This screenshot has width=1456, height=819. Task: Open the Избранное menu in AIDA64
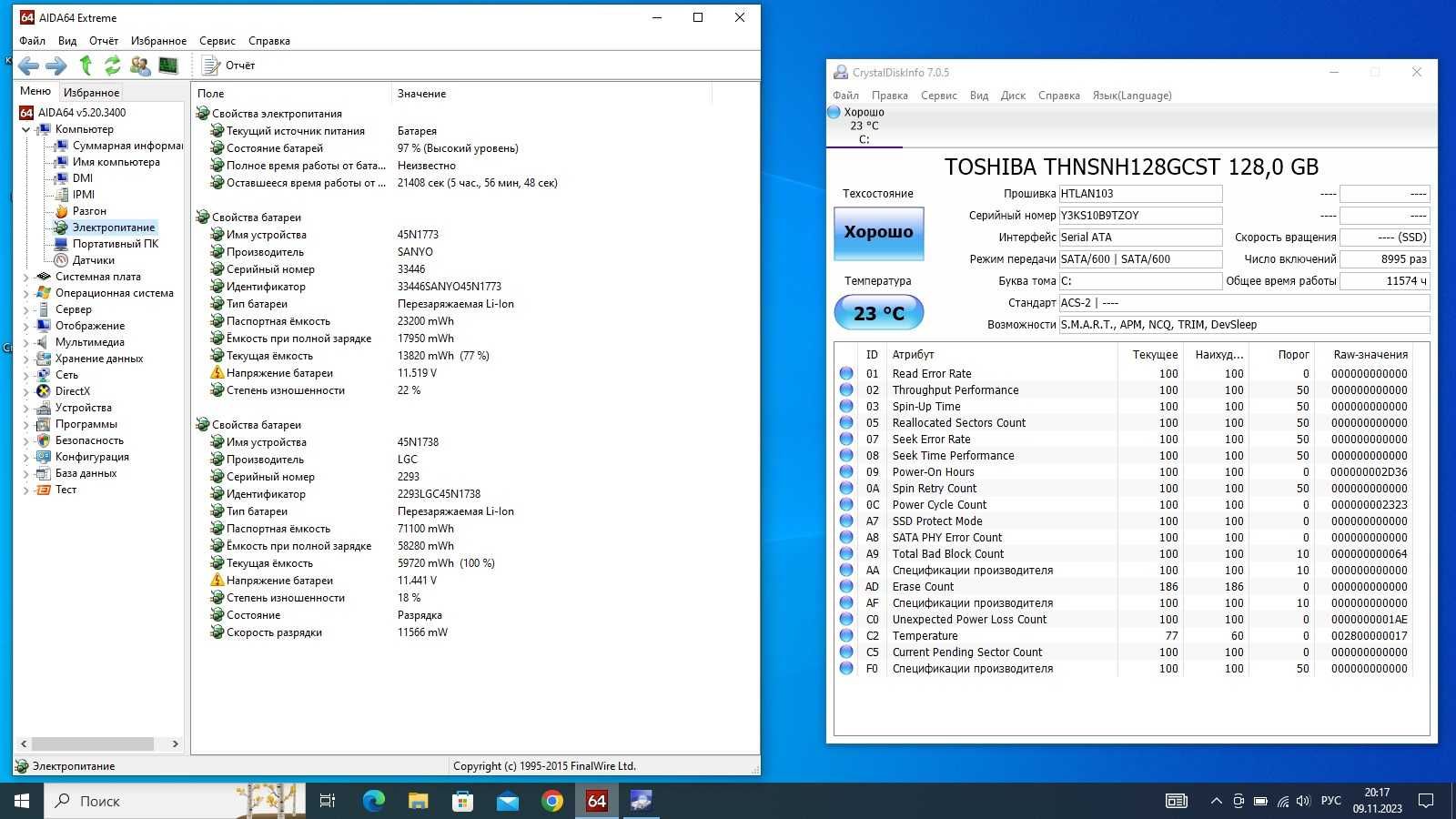(158, 41)
